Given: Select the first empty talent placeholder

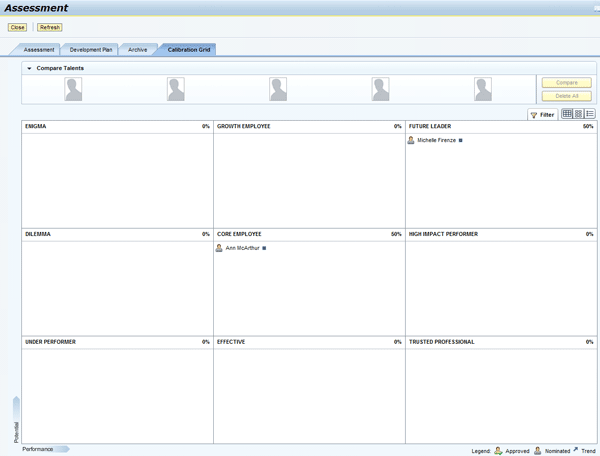Looking at the screenshot, I should pos(74,89).
